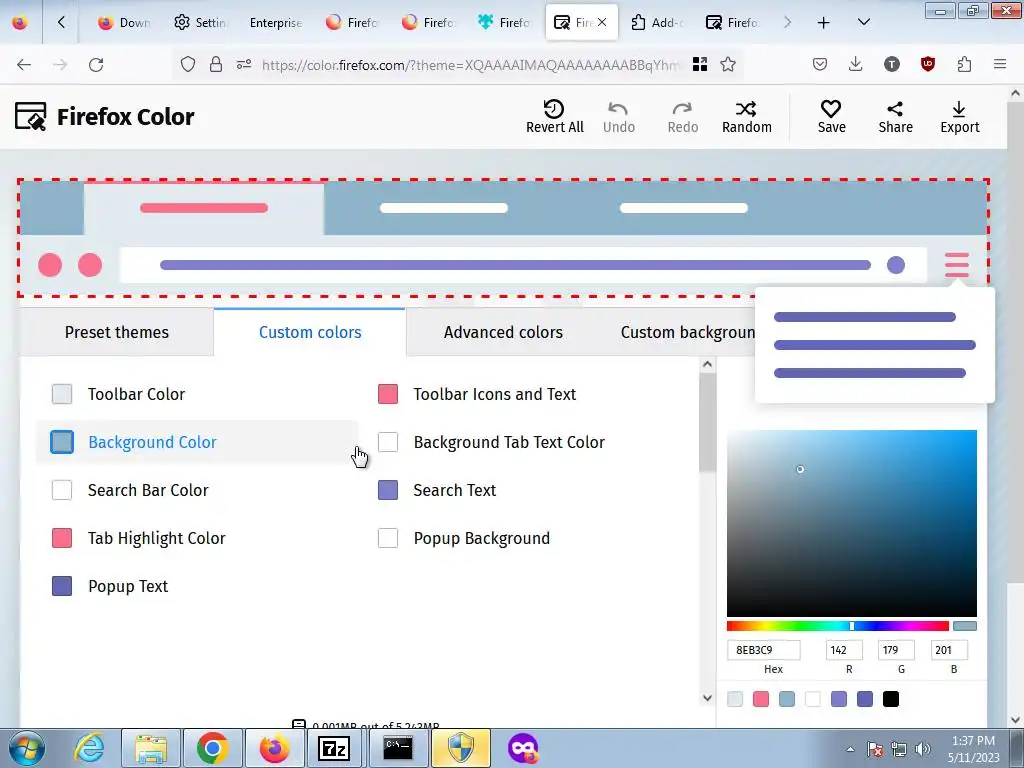This screenshot has width=1024, height=768.
Task: Click the volume icon in system tray
Action: point(922,749)
